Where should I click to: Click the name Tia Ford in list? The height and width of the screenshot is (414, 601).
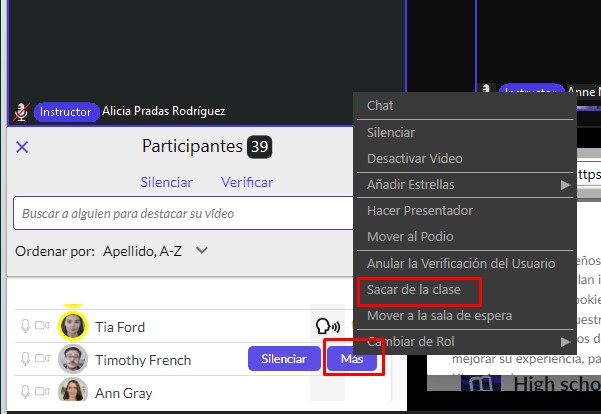coord(120,327)
